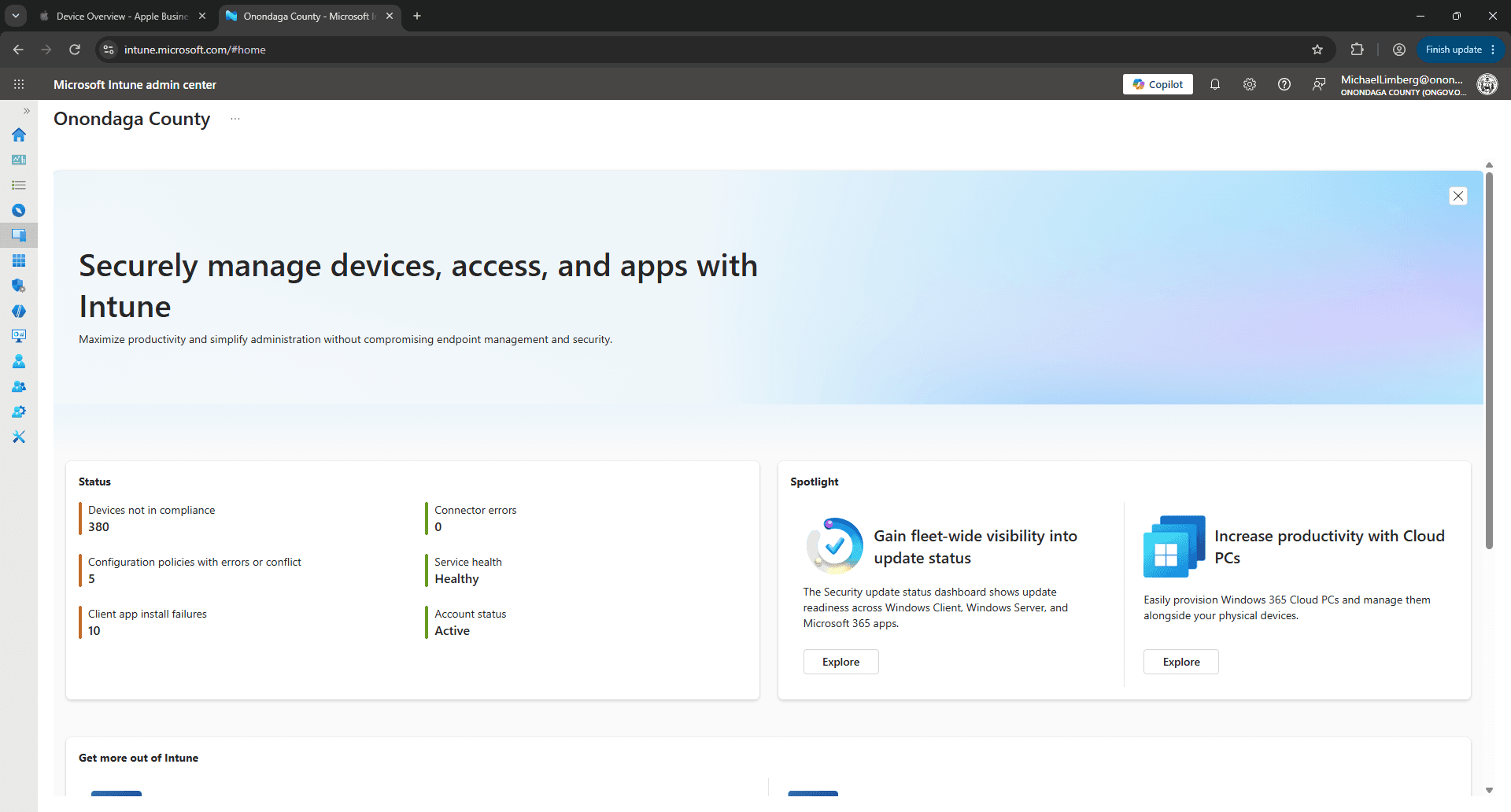Open Users icon in sidebar
The image size is (1511, 812).
tap(19, 361)
